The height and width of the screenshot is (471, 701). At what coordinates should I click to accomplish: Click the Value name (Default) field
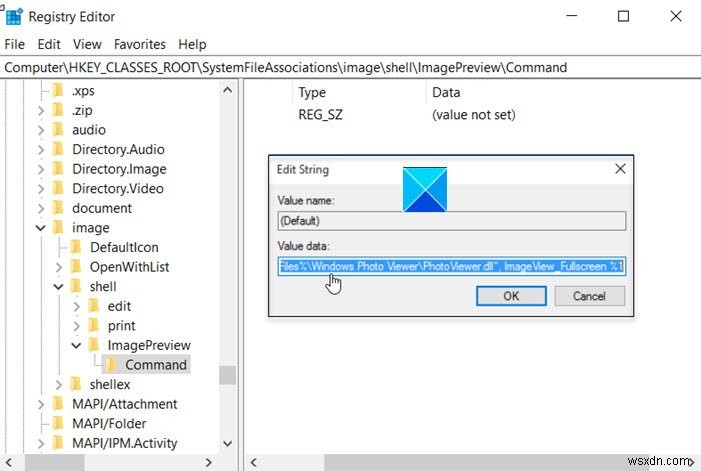point(452,221)
